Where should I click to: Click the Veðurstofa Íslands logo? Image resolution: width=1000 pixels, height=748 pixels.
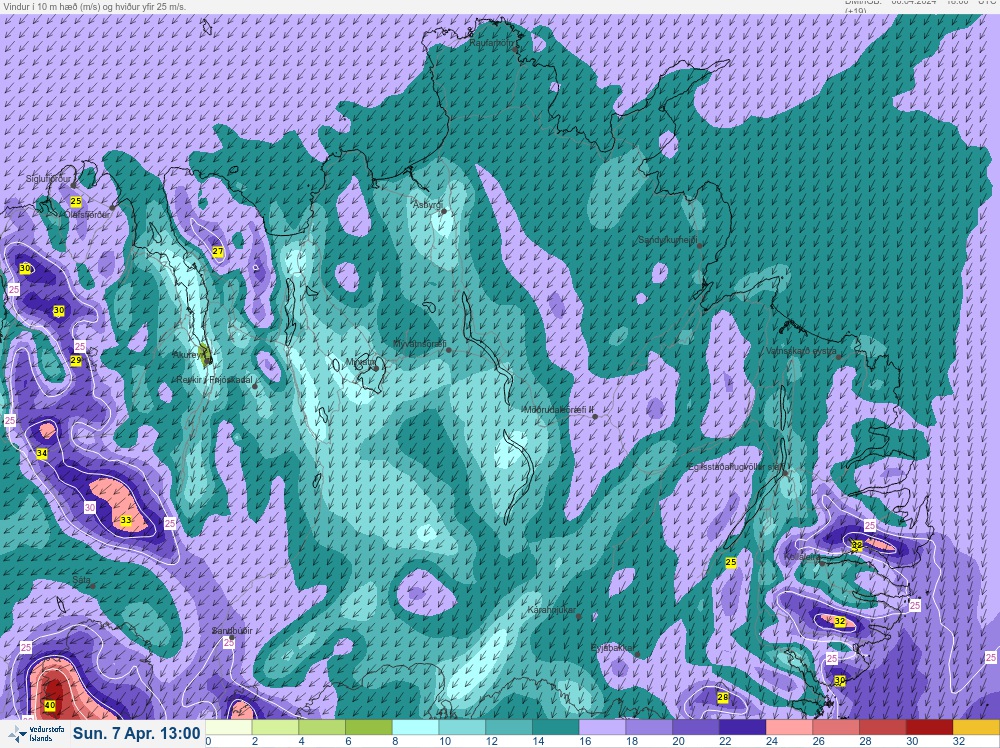(34, 734)
